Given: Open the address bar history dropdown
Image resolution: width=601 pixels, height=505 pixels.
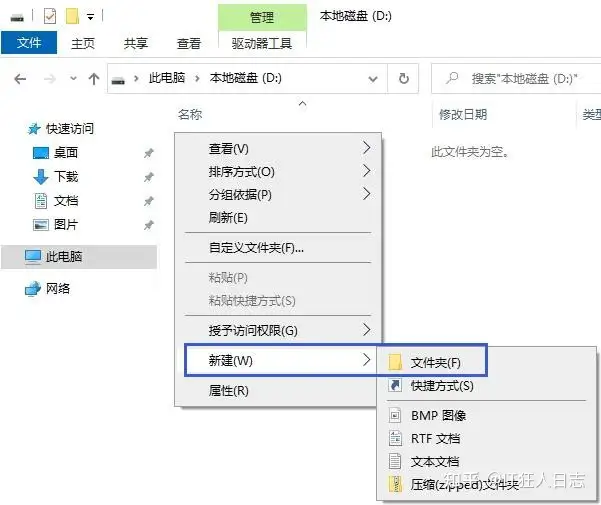Looking at the screenshot, I should (373, 79).
